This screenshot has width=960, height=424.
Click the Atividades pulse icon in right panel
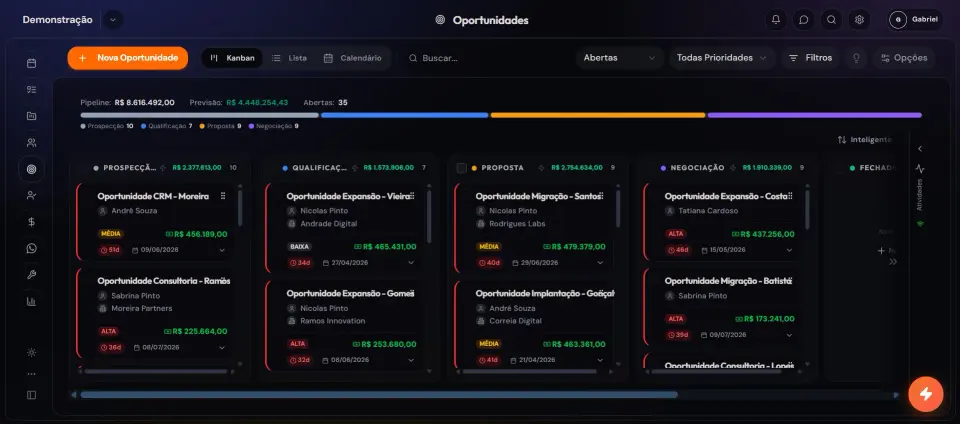(920, 169)
